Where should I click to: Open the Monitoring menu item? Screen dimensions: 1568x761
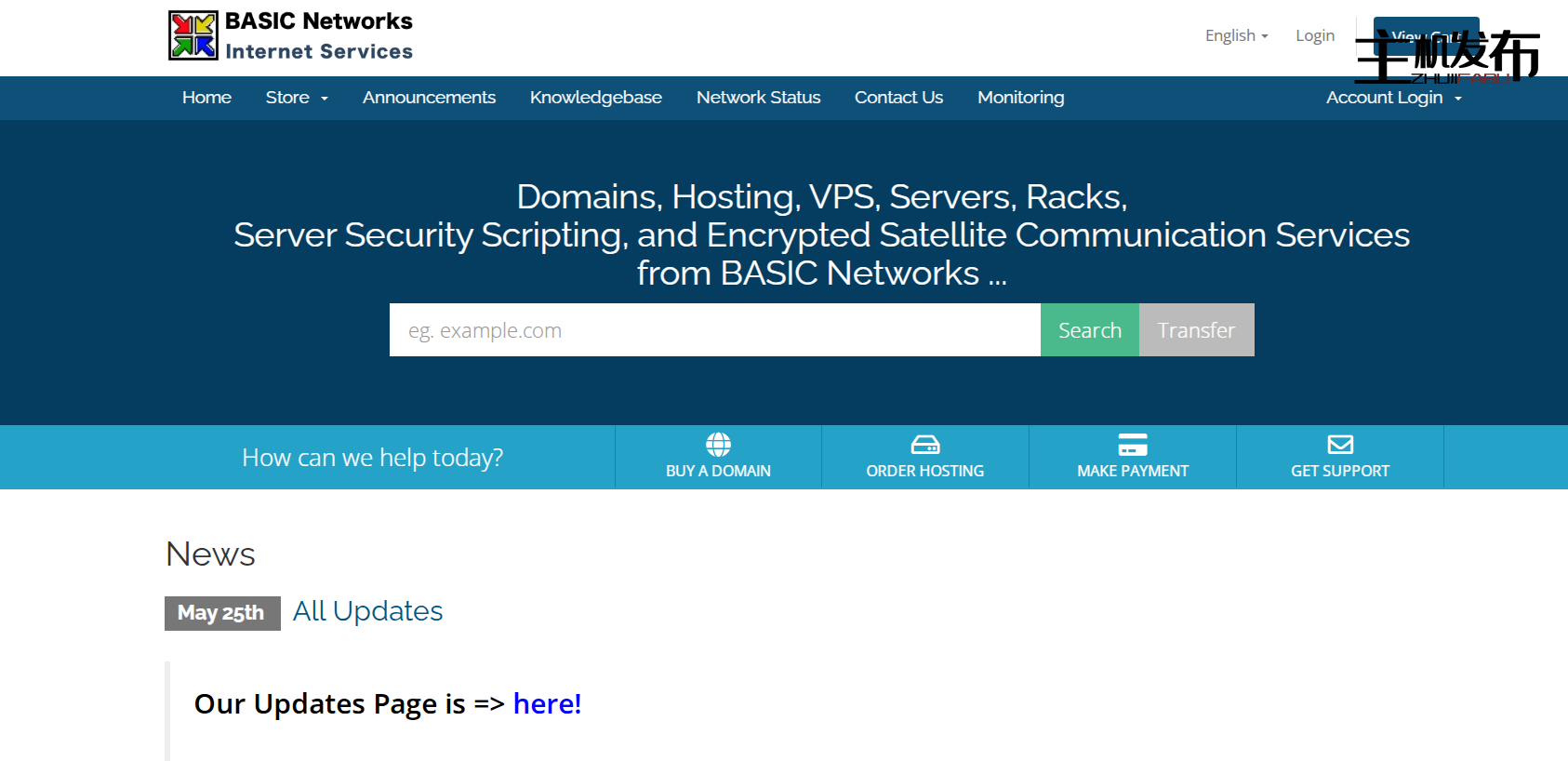1020,98
